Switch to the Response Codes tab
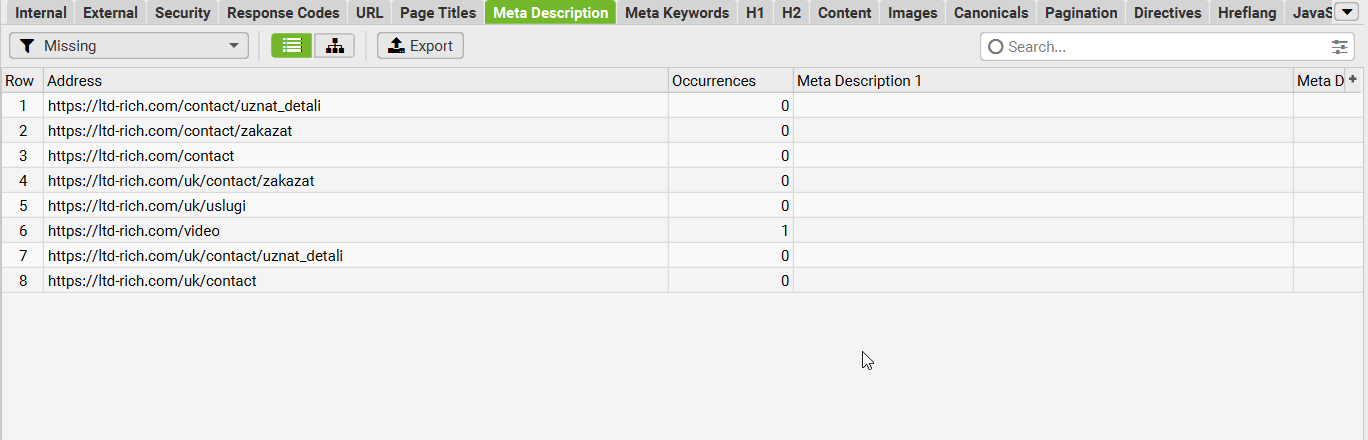1368x440 pixels. click(283, 13)
